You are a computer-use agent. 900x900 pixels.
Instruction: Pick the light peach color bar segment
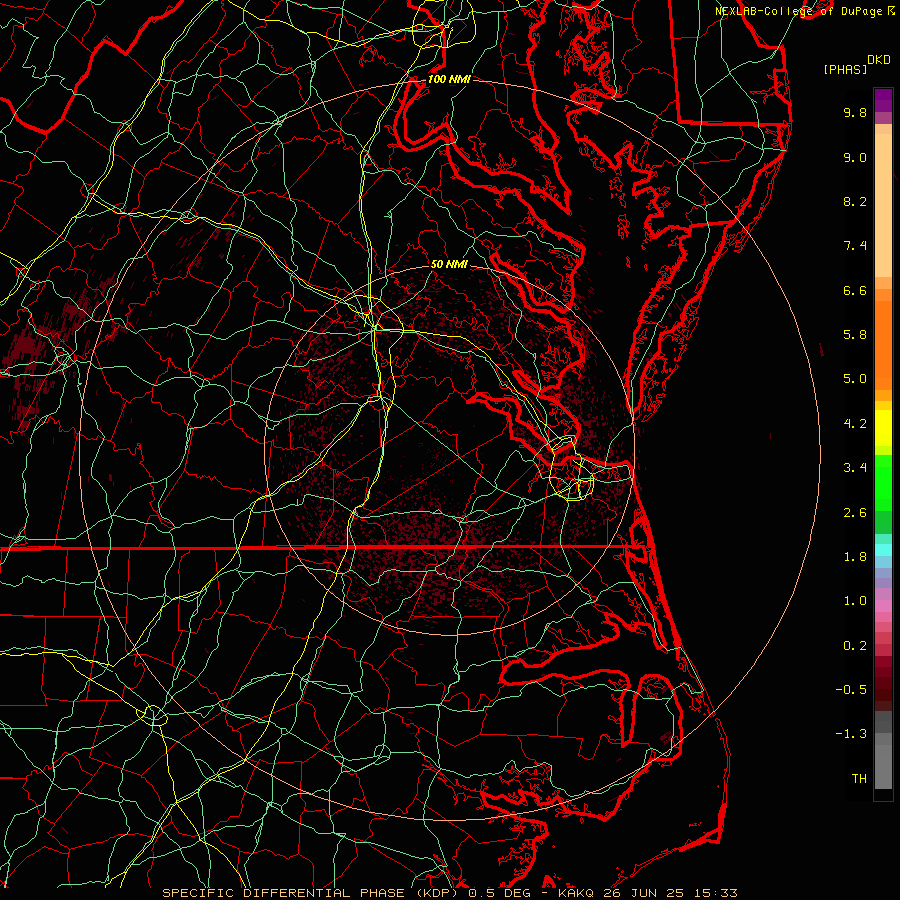883,205
